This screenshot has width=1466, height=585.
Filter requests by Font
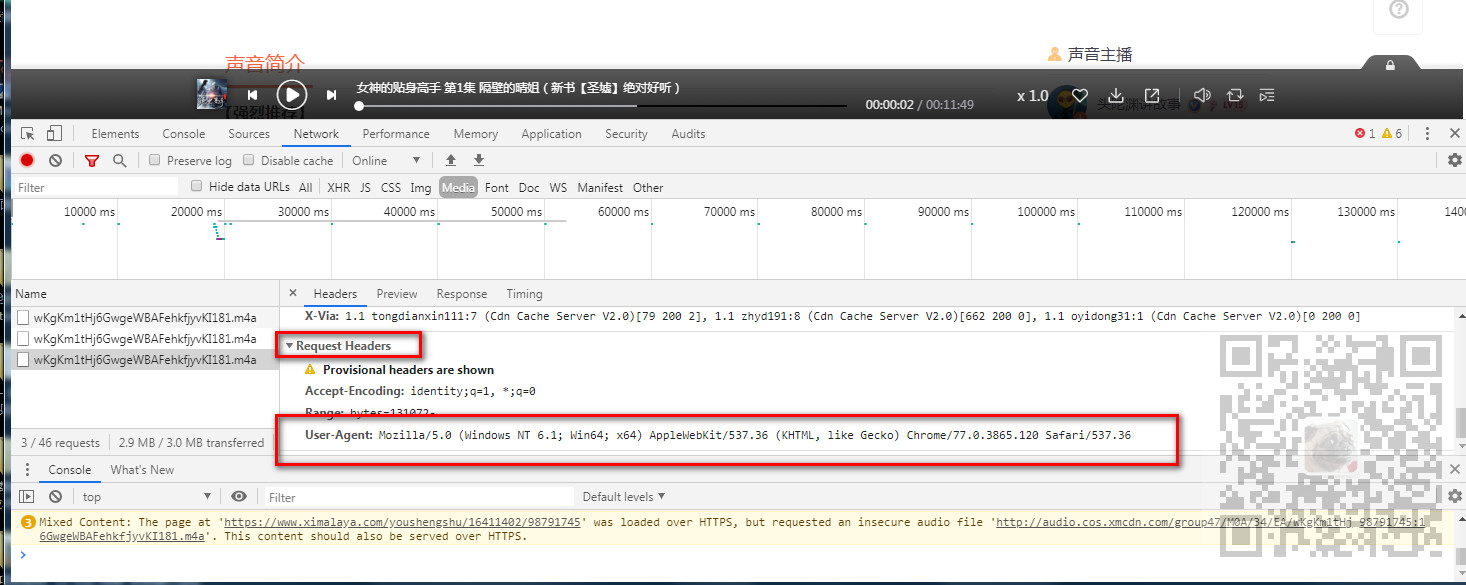497,187
